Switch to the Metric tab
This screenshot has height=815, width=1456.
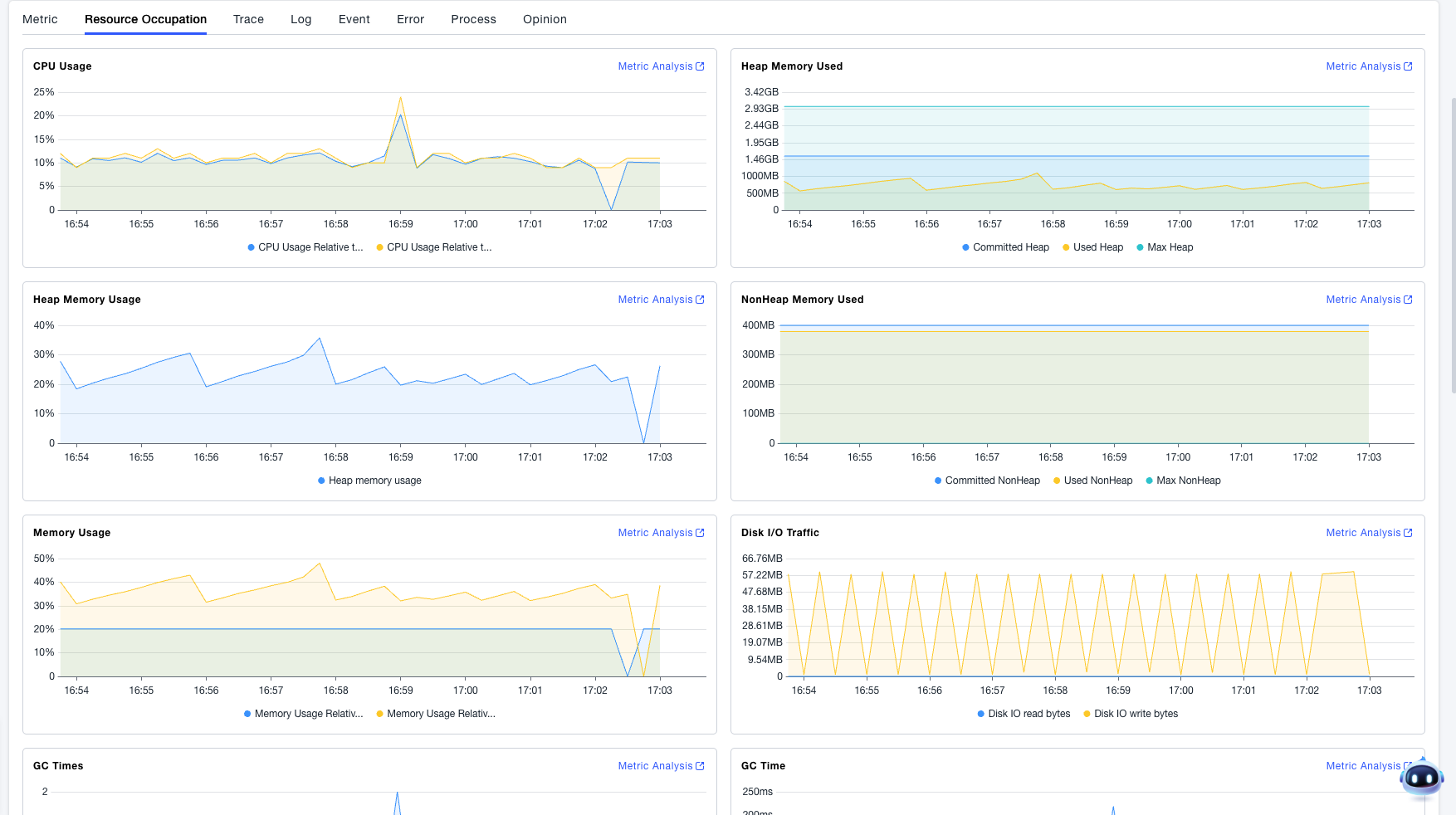click(x=40, y=19)
